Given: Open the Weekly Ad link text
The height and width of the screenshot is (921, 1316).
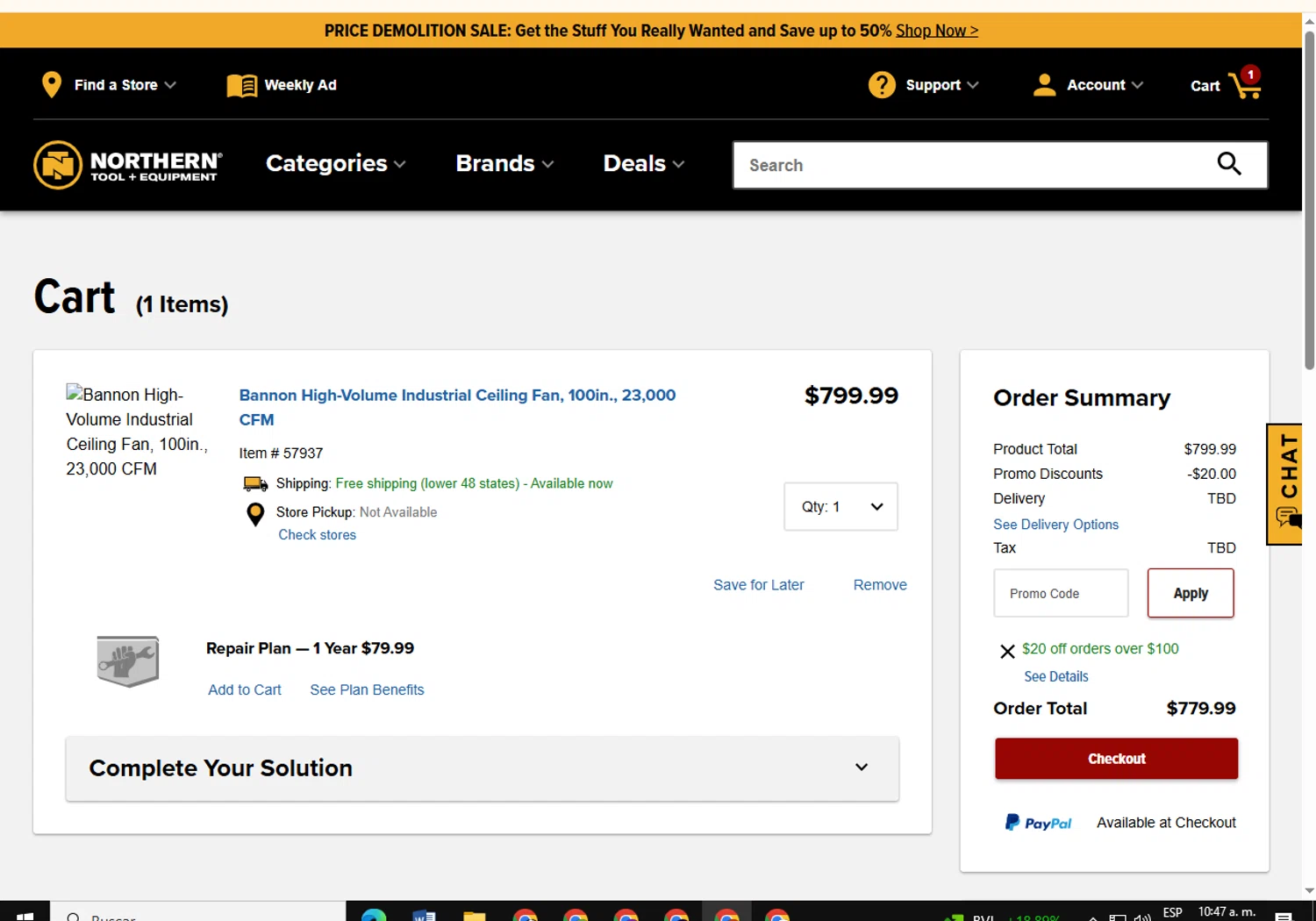Looking at the screenshot, I should [x=300, y=85].
